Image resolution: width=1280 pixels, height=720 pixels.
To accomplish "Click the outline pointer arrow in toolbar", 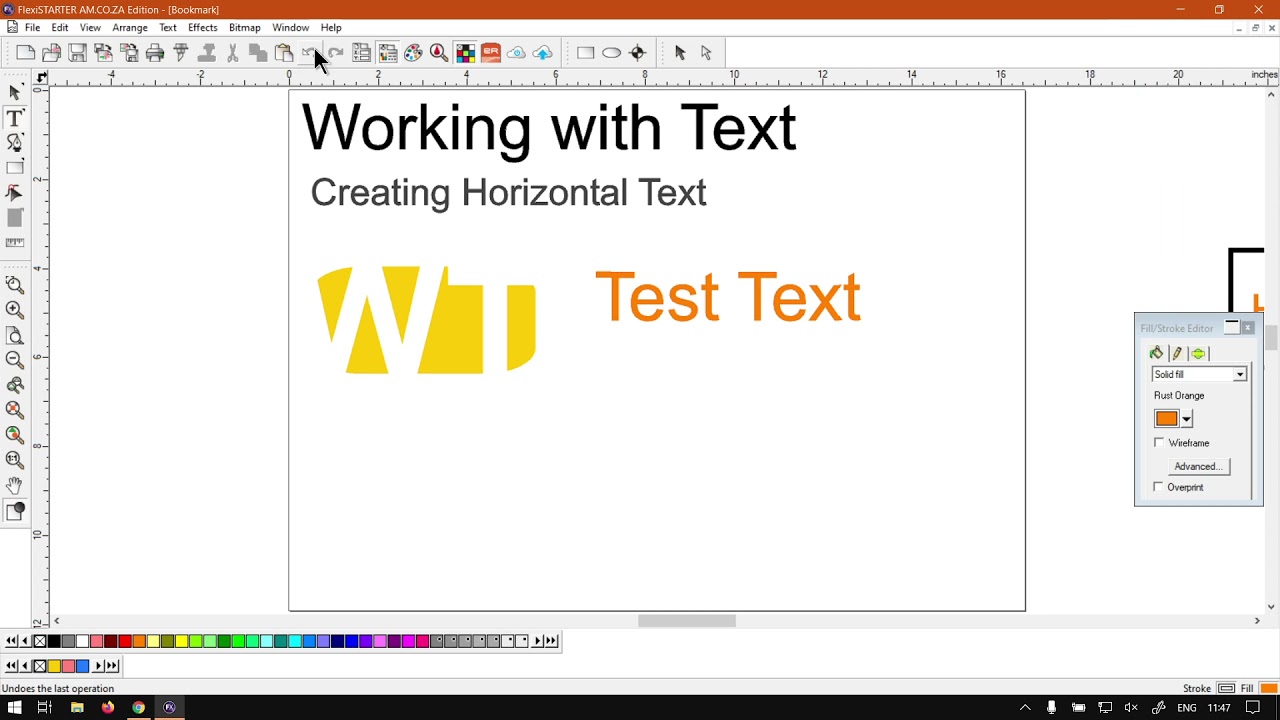I will point(706,53).
